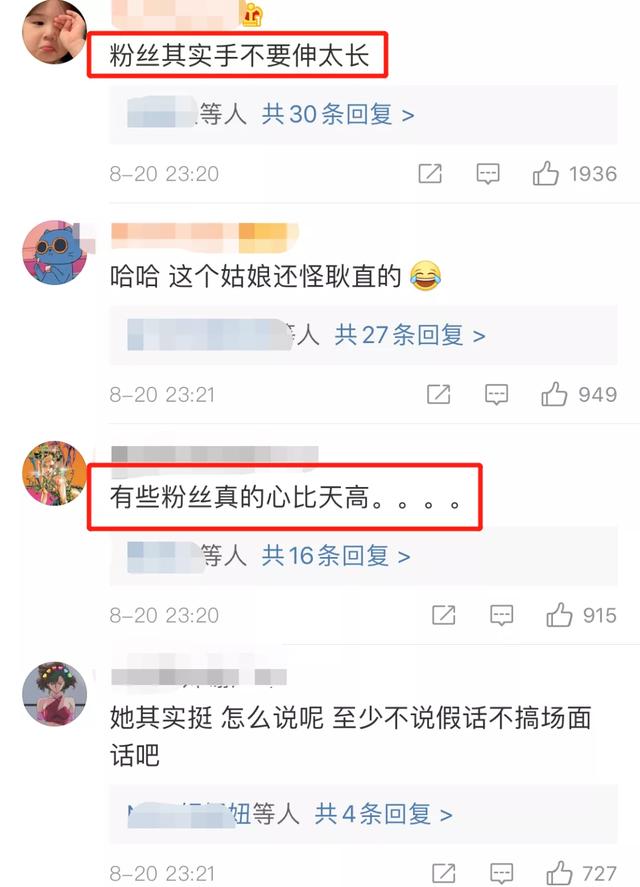The width and height of the screenshot is (640, 887).
Task: Tap comment bubble icon beside 727 likes
Action: tap(501, 873)
